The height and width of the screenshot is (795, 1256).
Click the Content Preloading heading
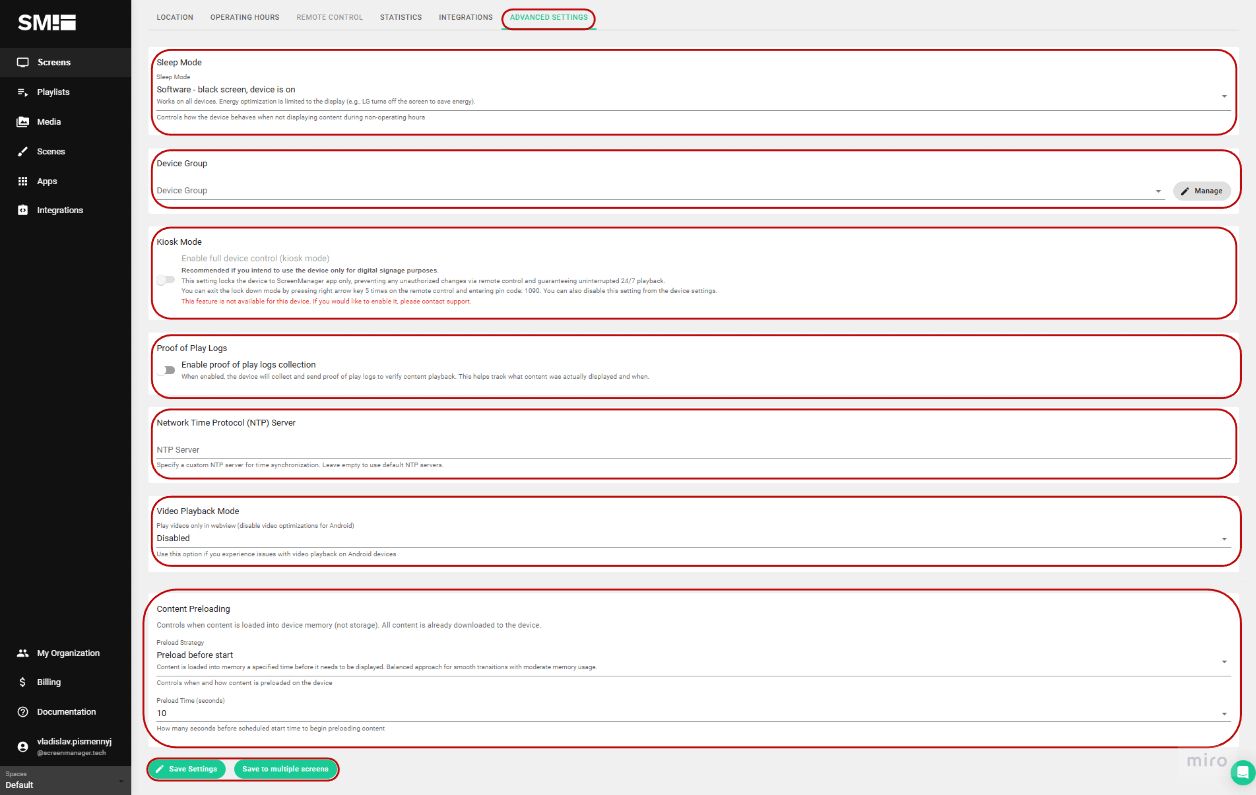coord(193,608)
